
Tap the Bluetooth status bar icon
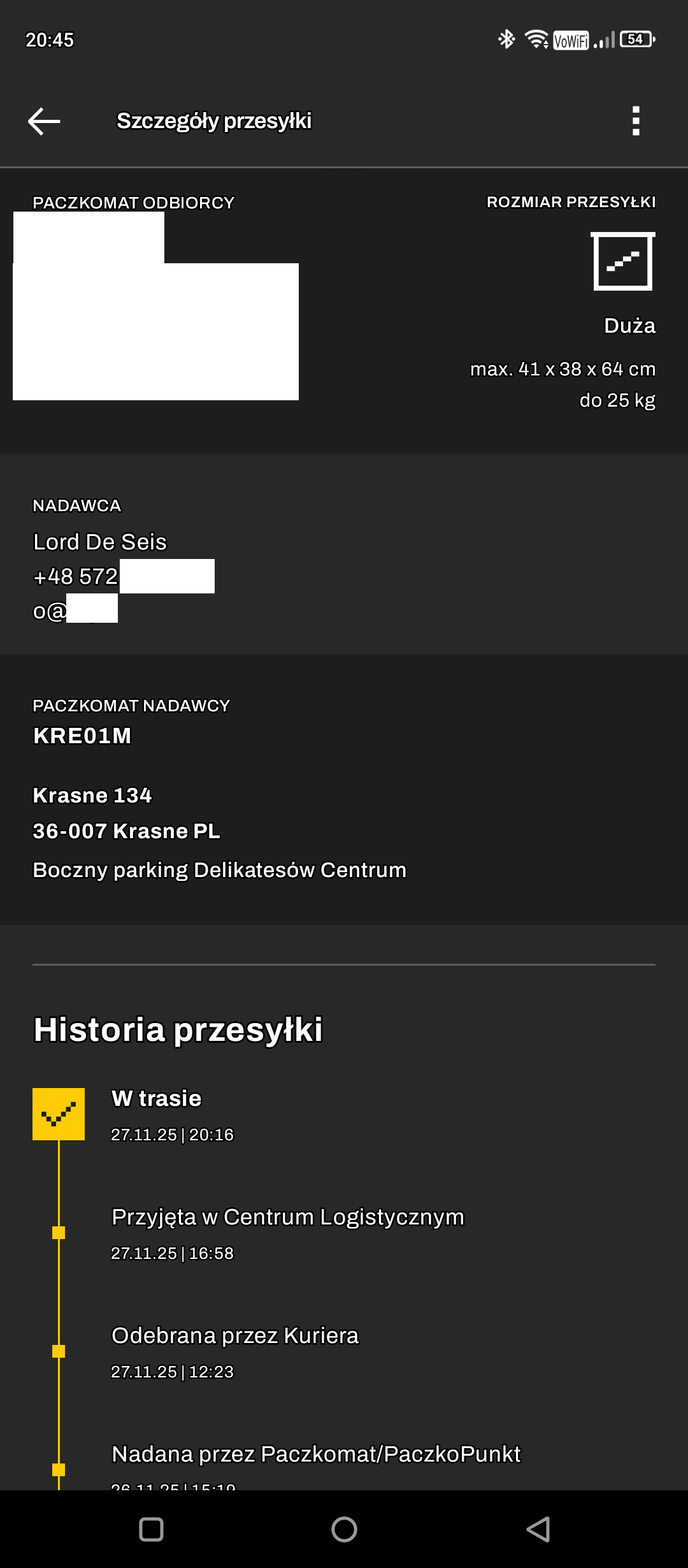click(506, 40)
